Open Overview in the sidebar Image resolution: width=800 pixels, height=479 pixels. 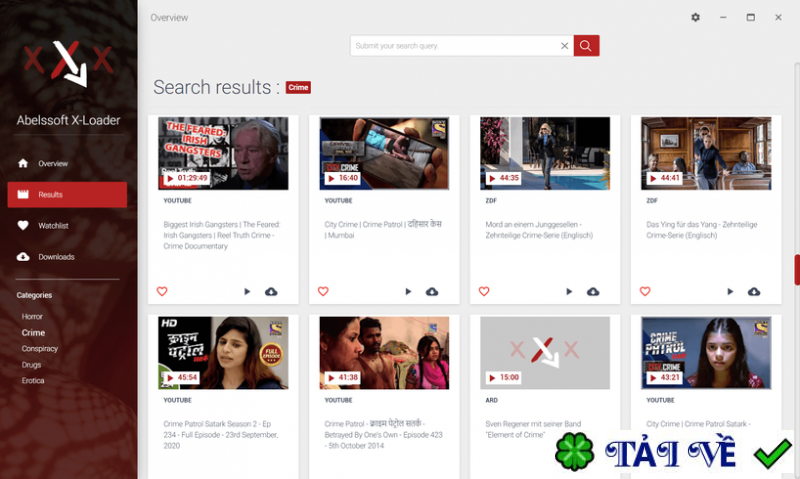coord(67,164)
